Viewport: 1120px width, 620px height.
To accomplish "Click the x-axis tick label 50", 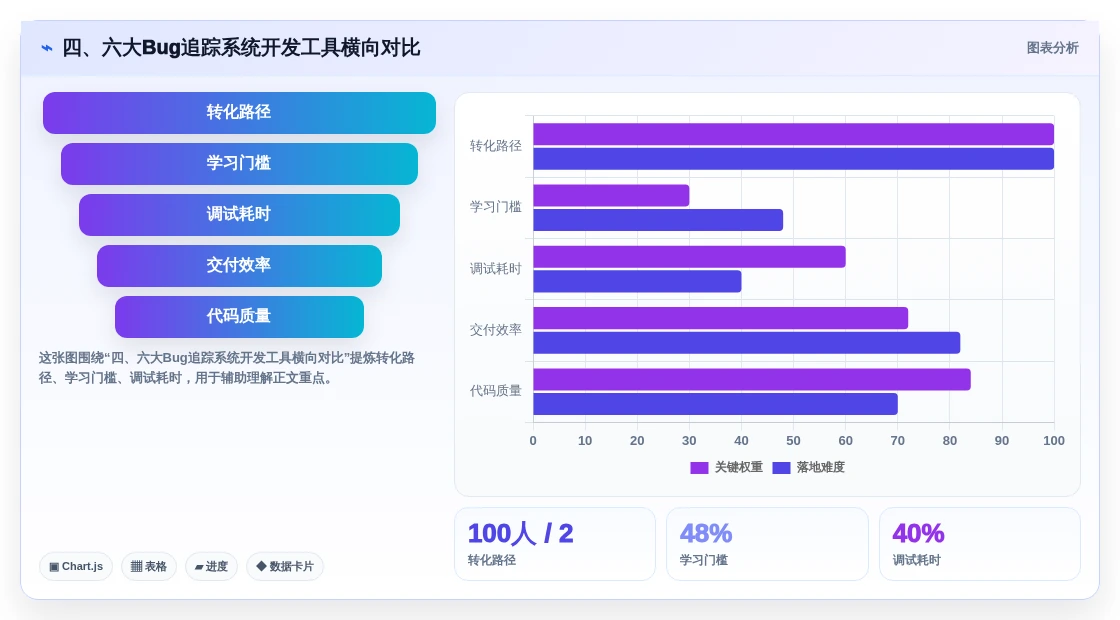I will 793,441.
